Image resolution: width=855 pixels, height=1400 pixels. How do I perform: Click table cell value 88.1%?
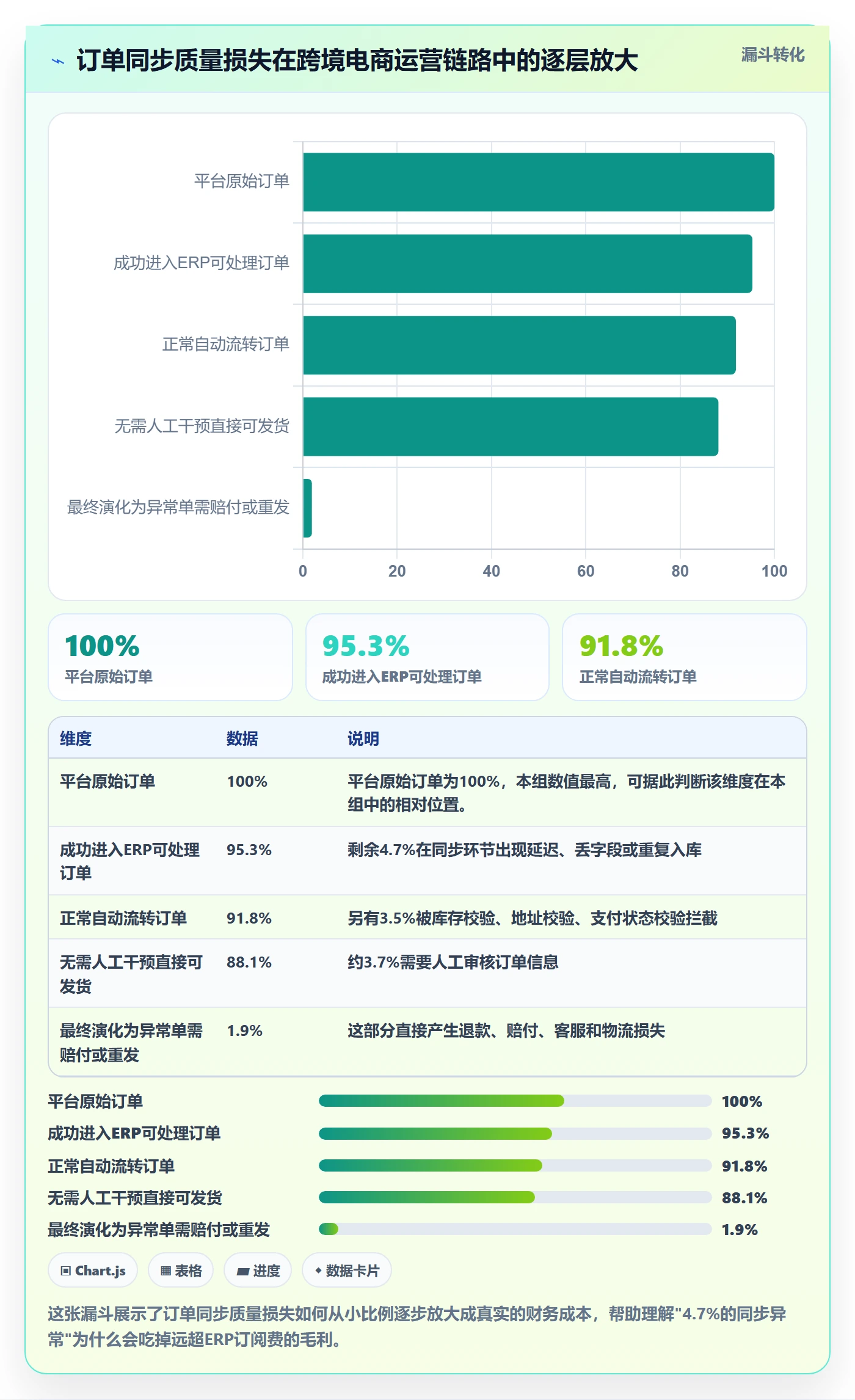[x=249, y=962]
